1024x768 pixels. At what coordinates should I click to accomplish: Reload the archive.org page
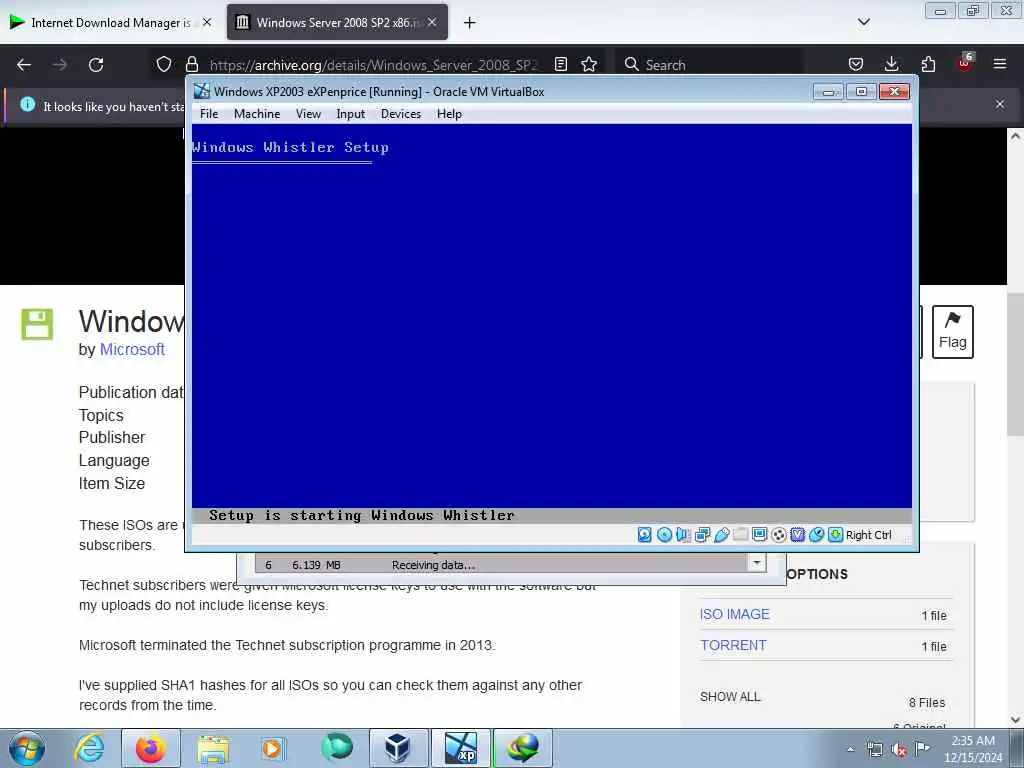click(96, 65)
